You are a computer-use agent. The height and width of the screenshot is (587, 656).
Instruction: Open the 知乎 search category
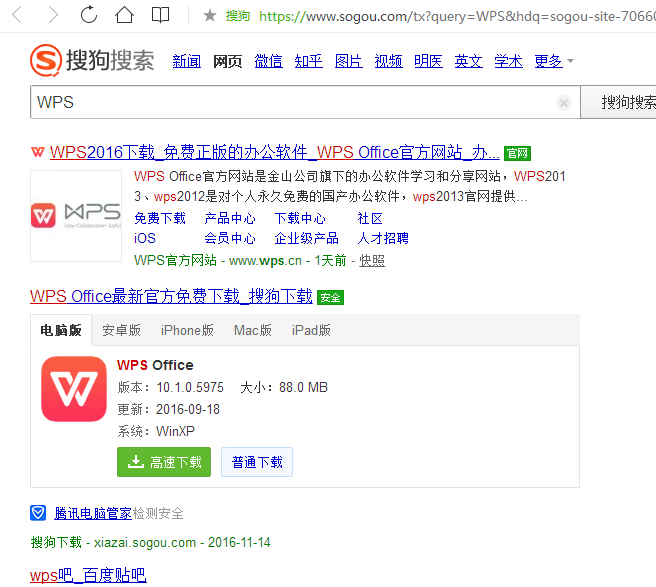[x=308, y=61]
